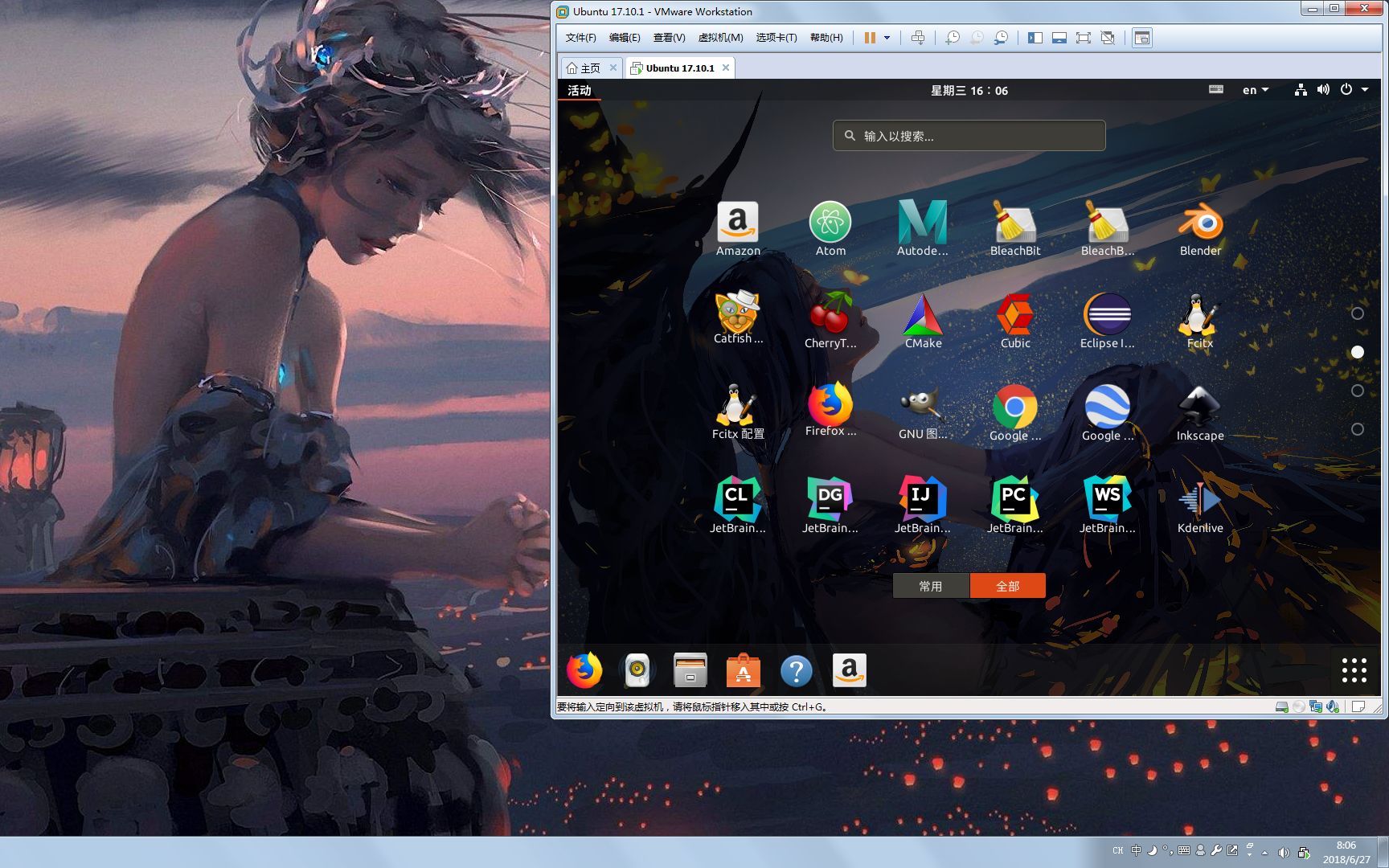Open the 选项卡(T) menu

(x=776, y=38)
